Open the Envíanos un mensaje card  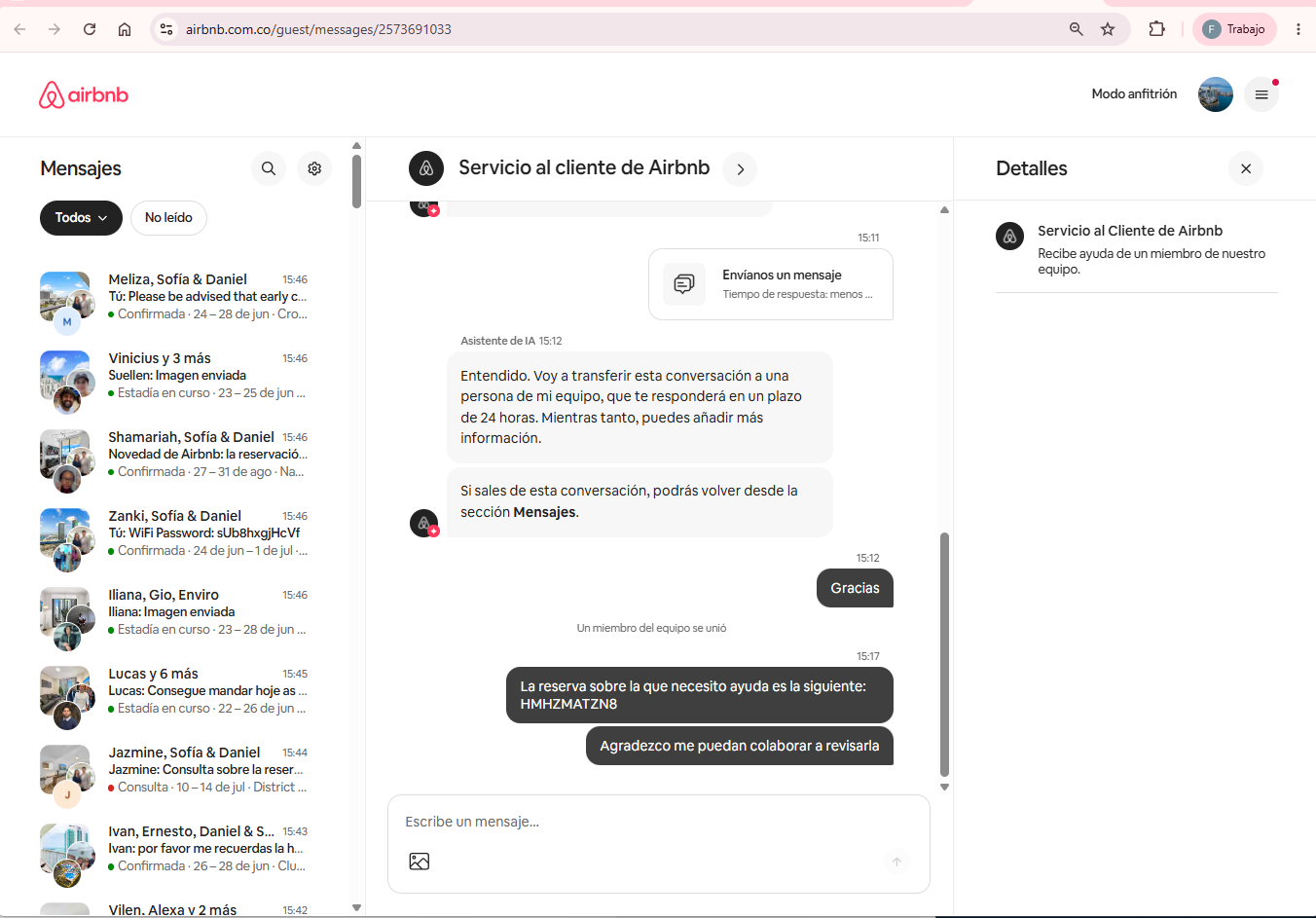(x=771, y=284)
